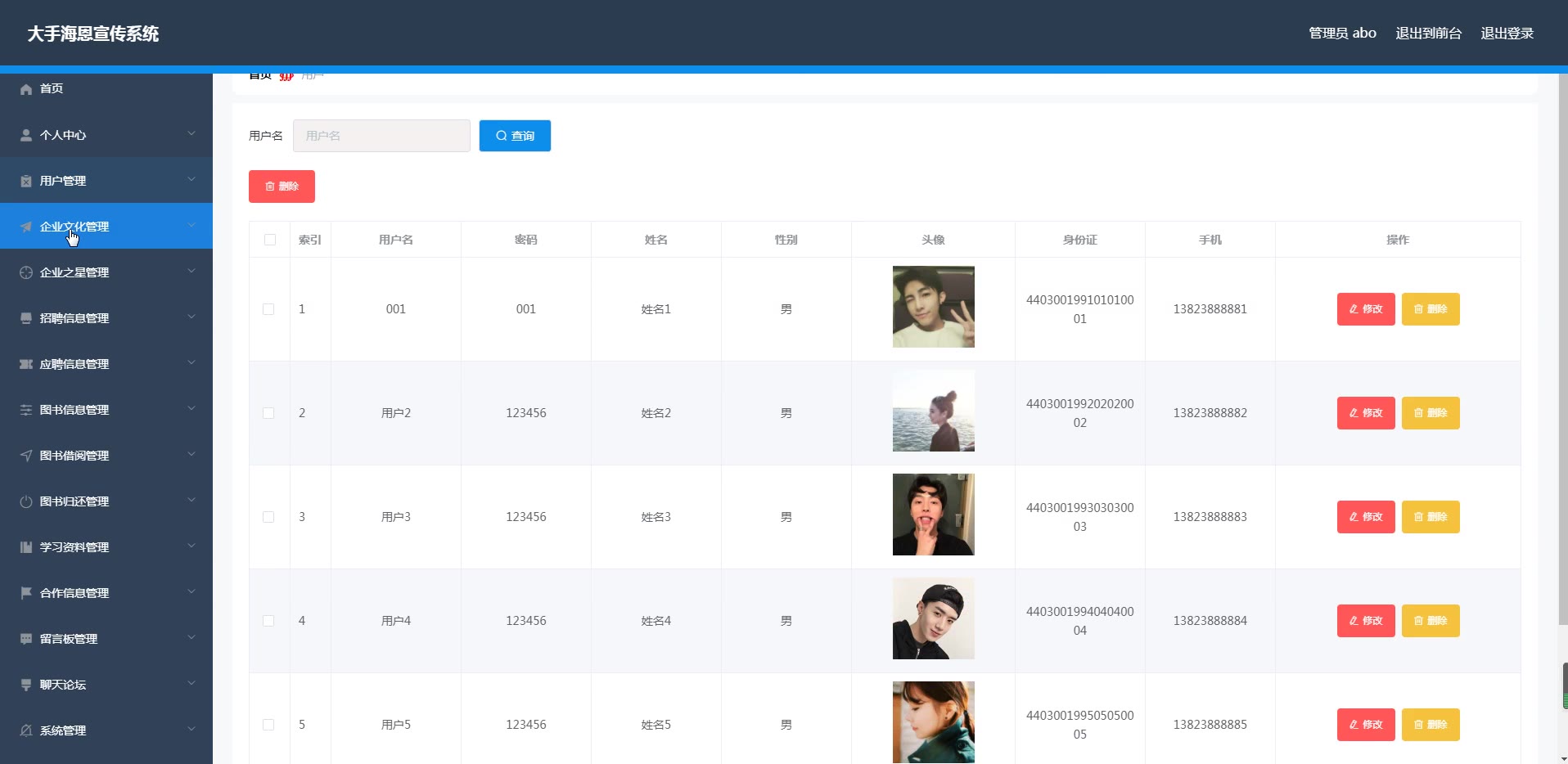1568x764 pixels.
Task: Check the checkbox for row 用户2
Action: pyautogui.click(x=268, y=413)
